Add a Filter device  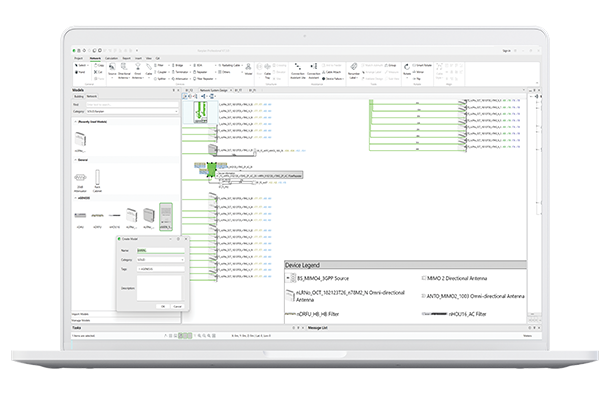pyautogui.click(x=160, y=65)
